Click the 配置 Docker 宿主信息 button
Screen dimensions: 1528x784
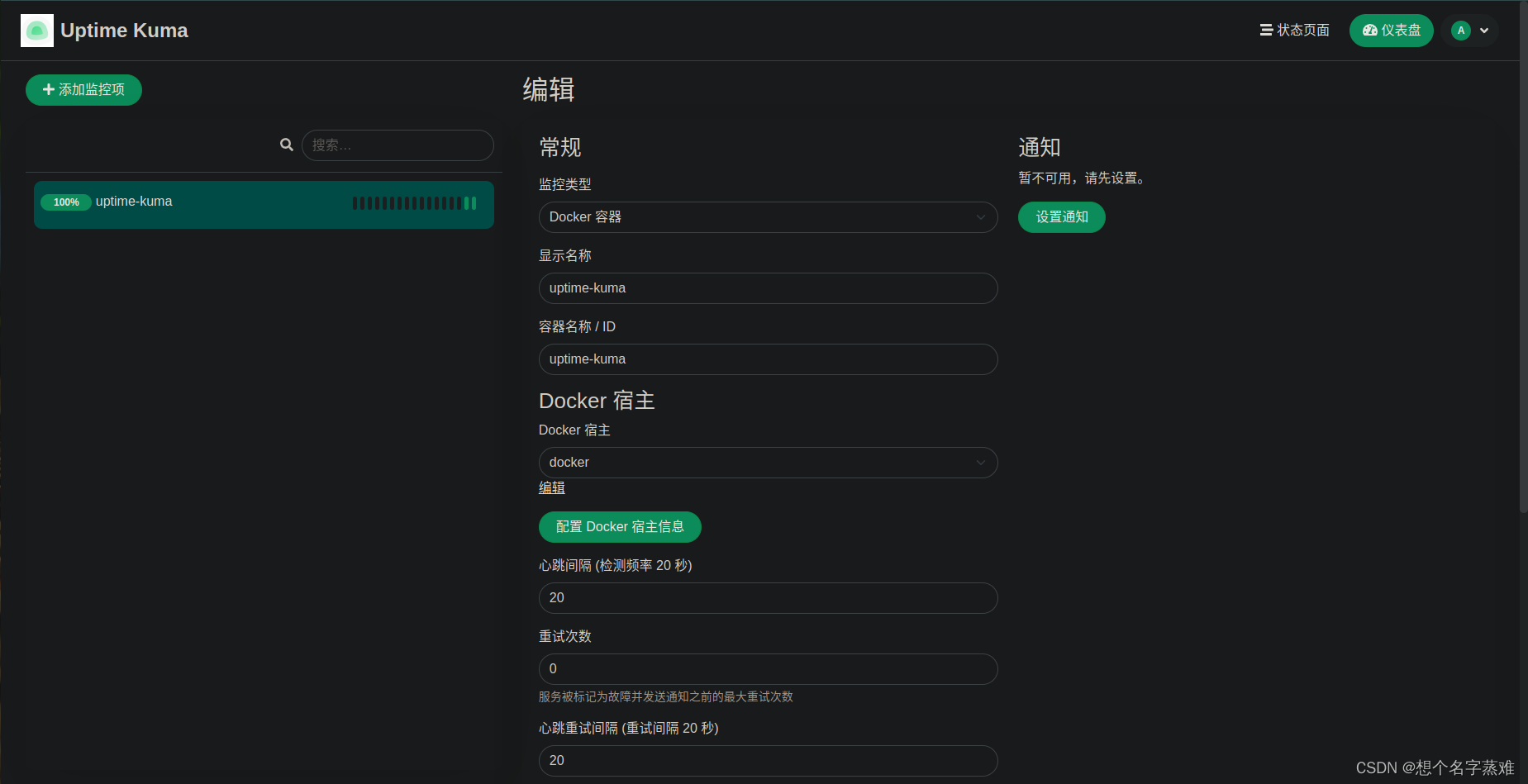tap(619, 526)
